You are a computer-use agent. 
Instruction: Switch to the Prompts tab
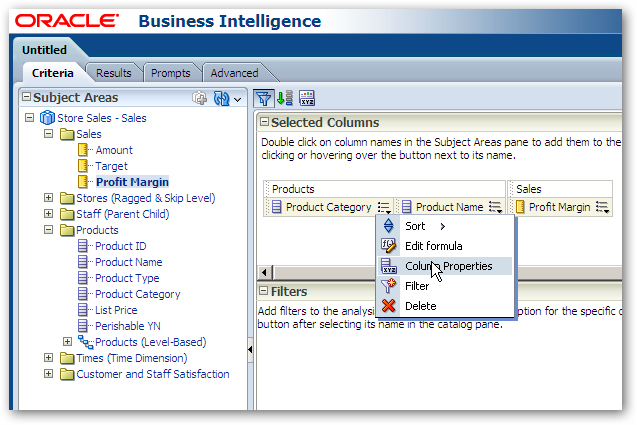tap(171, 73)
